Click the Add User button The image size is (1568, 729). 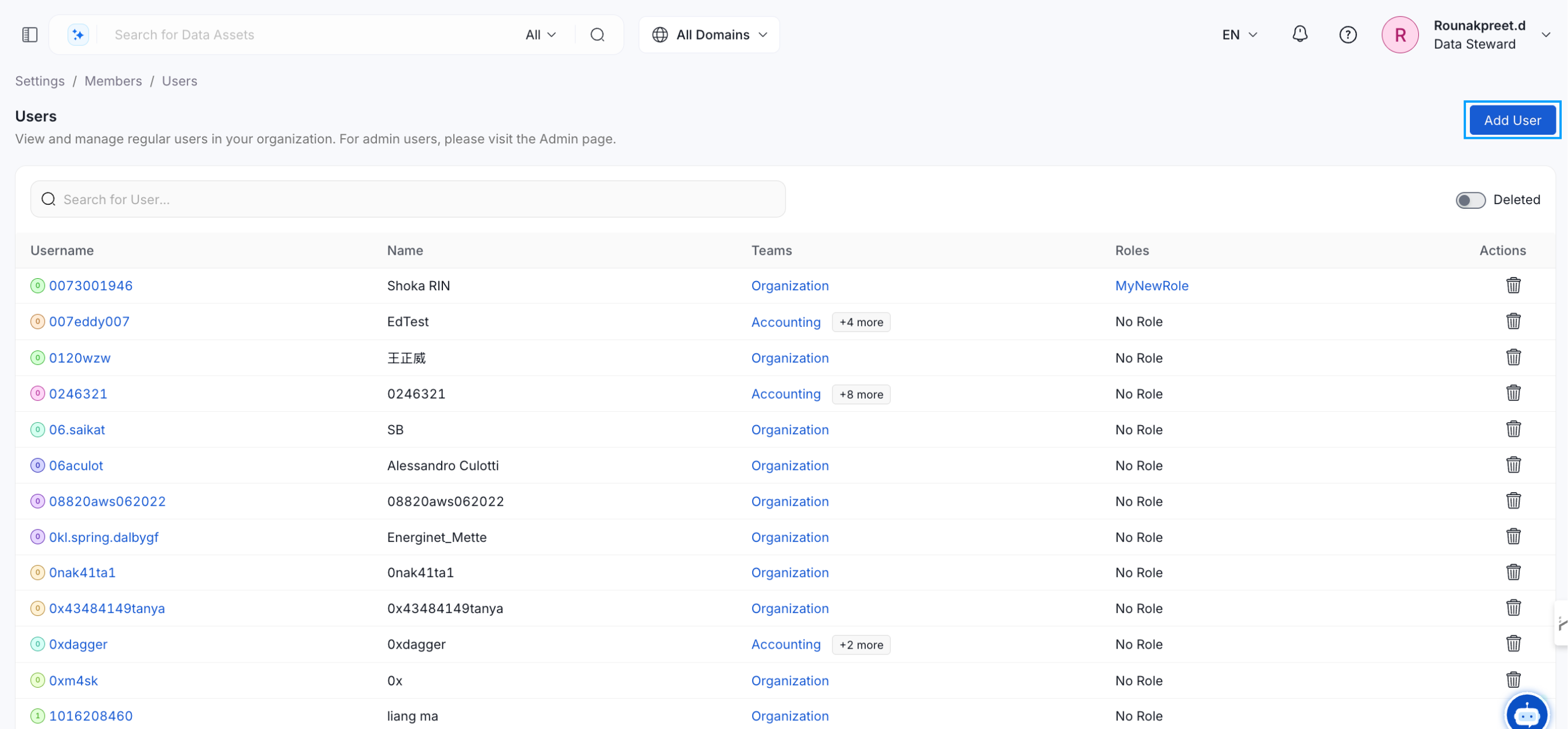tap(1512, 119)
